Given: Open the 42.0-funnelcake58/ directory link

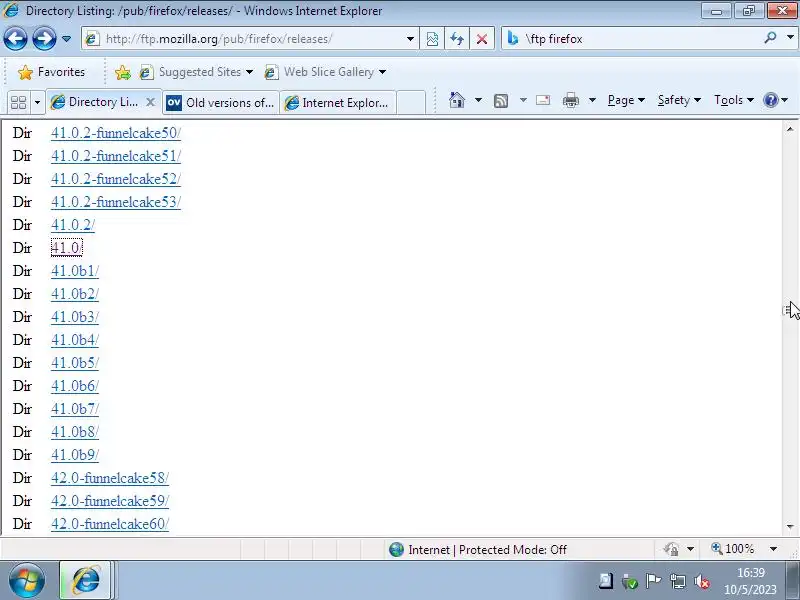Looking at the screenshot, I should pos(110,478).
